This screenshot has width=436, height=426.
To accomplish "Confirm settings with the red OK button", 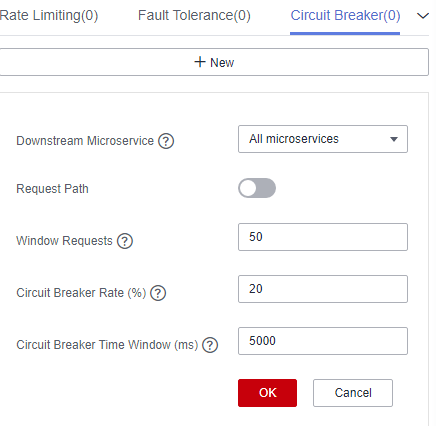I will coord(267,393).
